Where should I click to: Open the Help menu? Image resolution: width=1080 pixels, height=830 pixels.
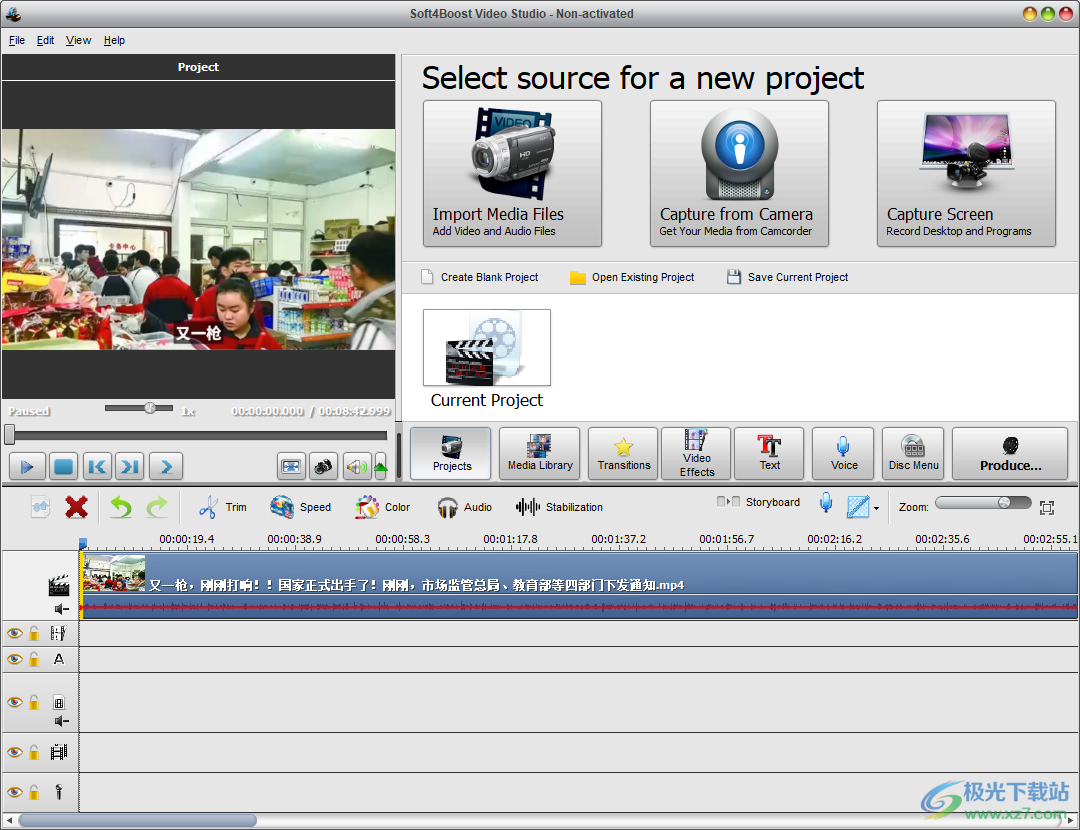pyautogui.click(x=114, y=40)
